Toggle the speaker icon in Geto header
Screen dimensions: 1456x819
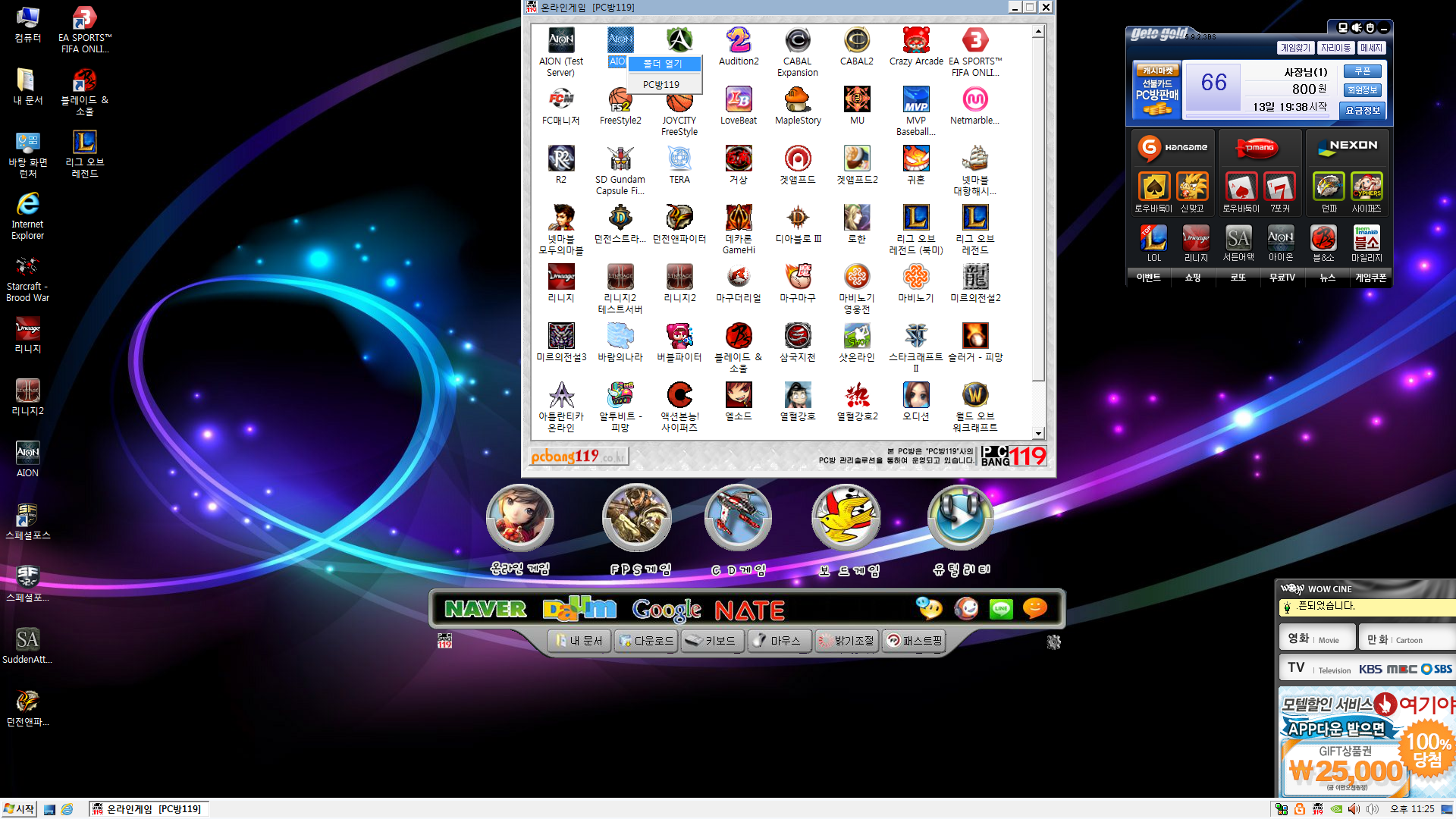(x=1357, y=28)
